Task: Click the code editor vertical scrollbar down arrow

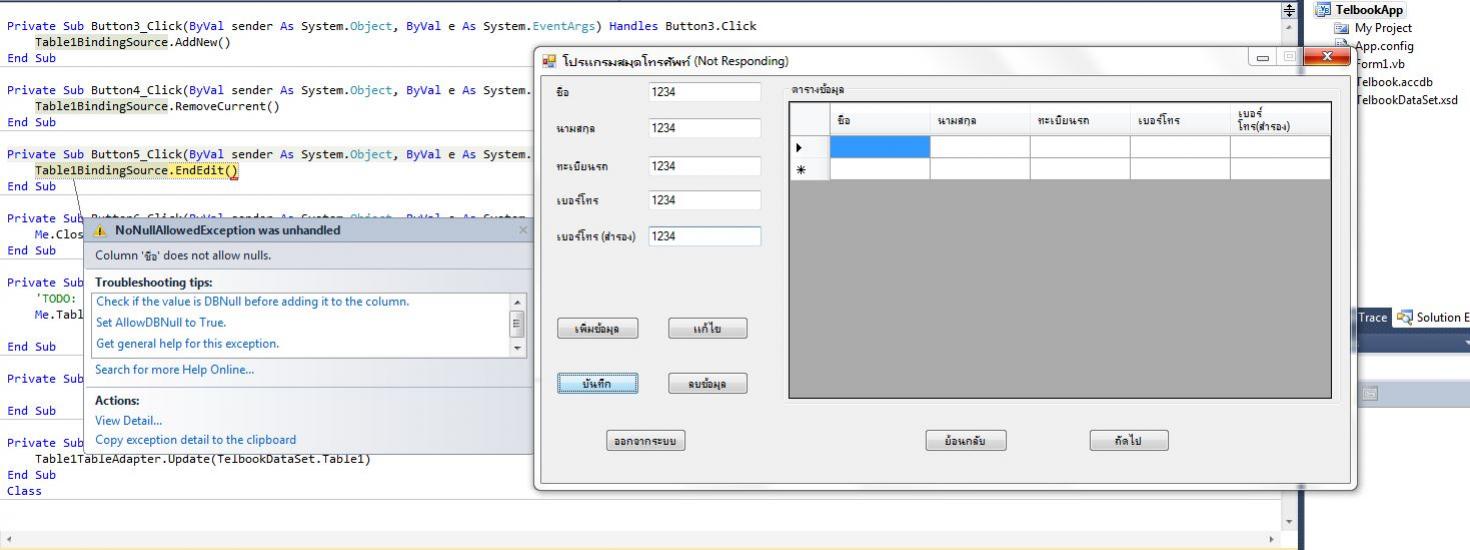Action: (x=1290, y=522)
